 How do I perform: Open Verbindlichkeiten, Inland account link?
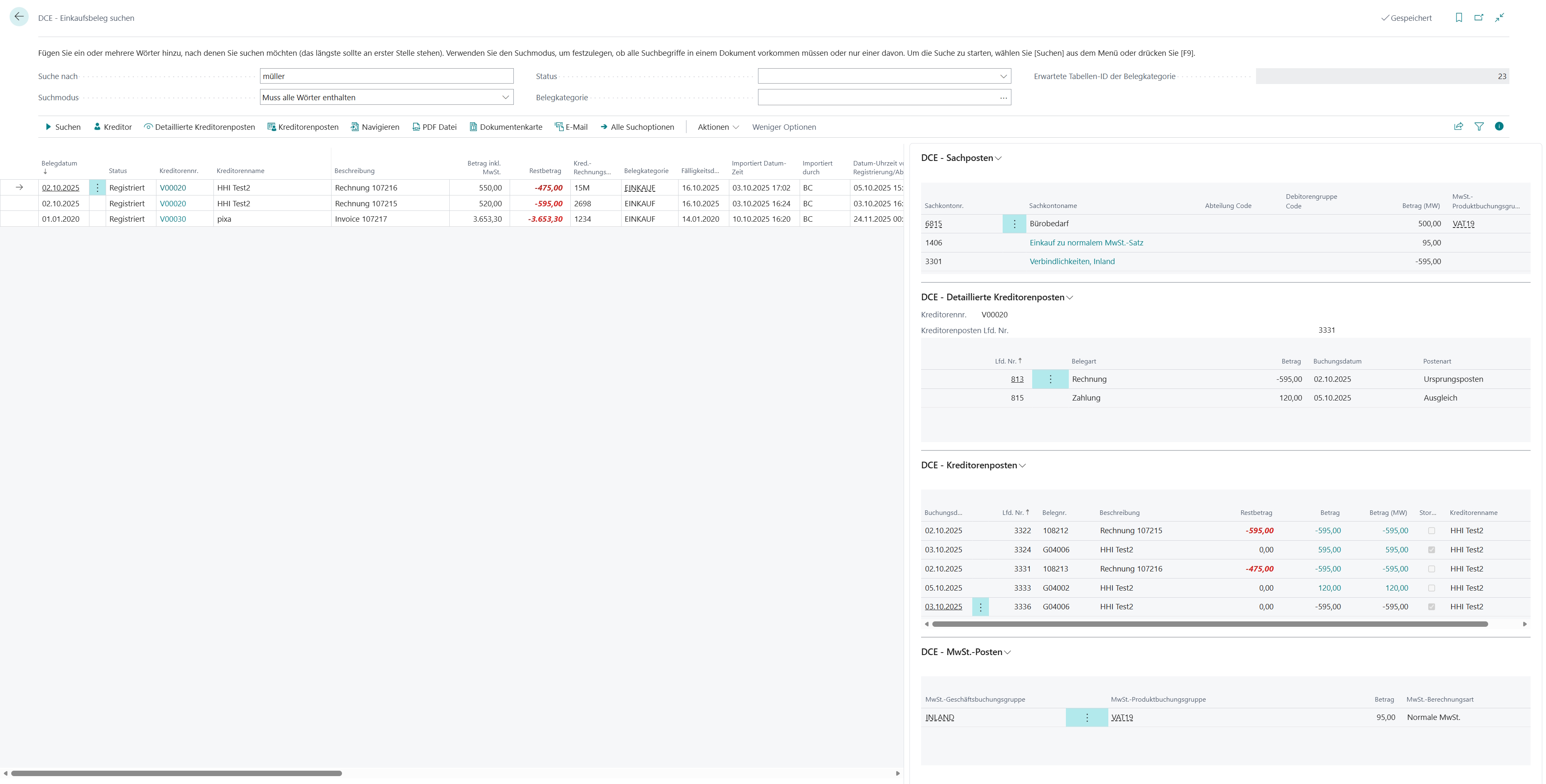click(x=1072, y=262)
